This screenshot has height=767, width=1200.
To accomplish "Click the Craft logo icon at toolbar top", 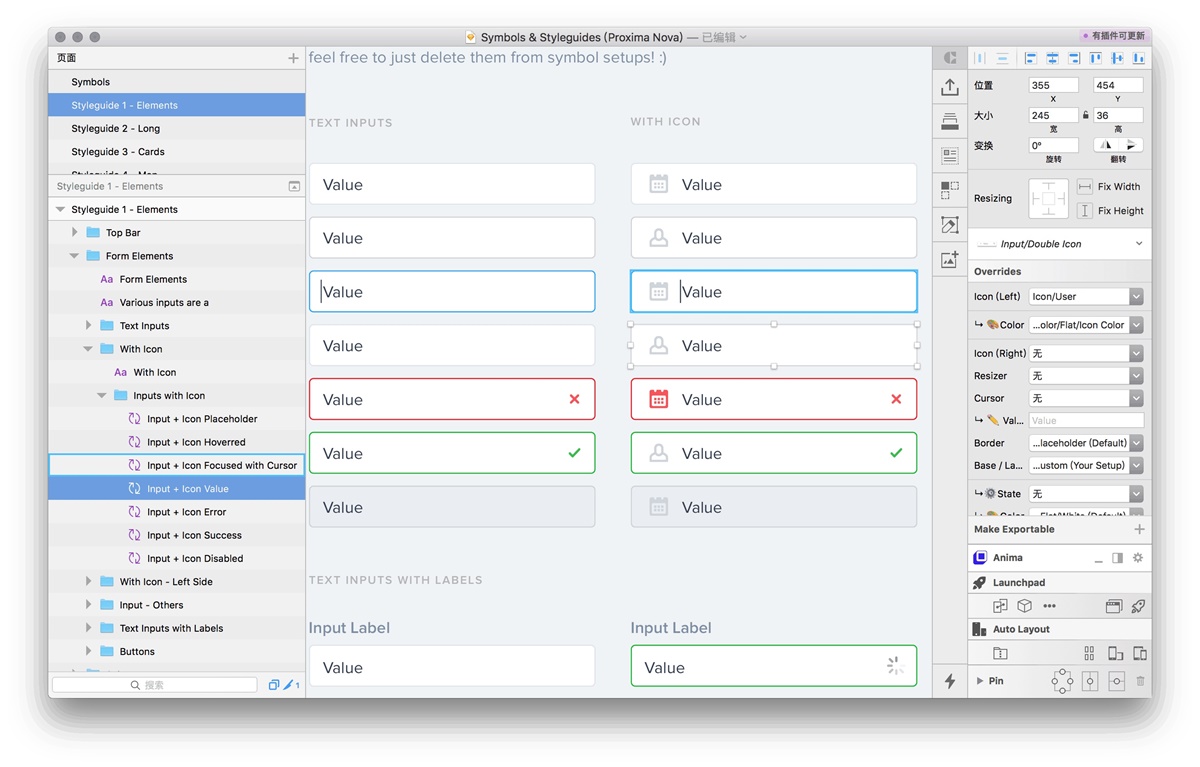I will [950, 58].
